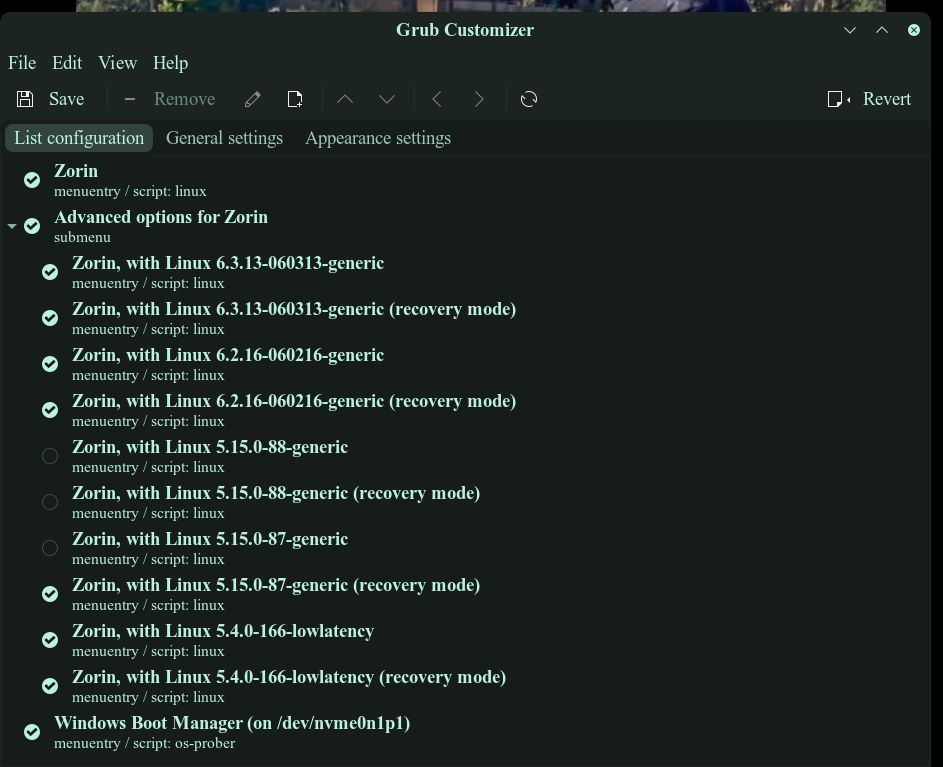Click the Revert button
Viewport: 943px width, 767px height.
869,99
